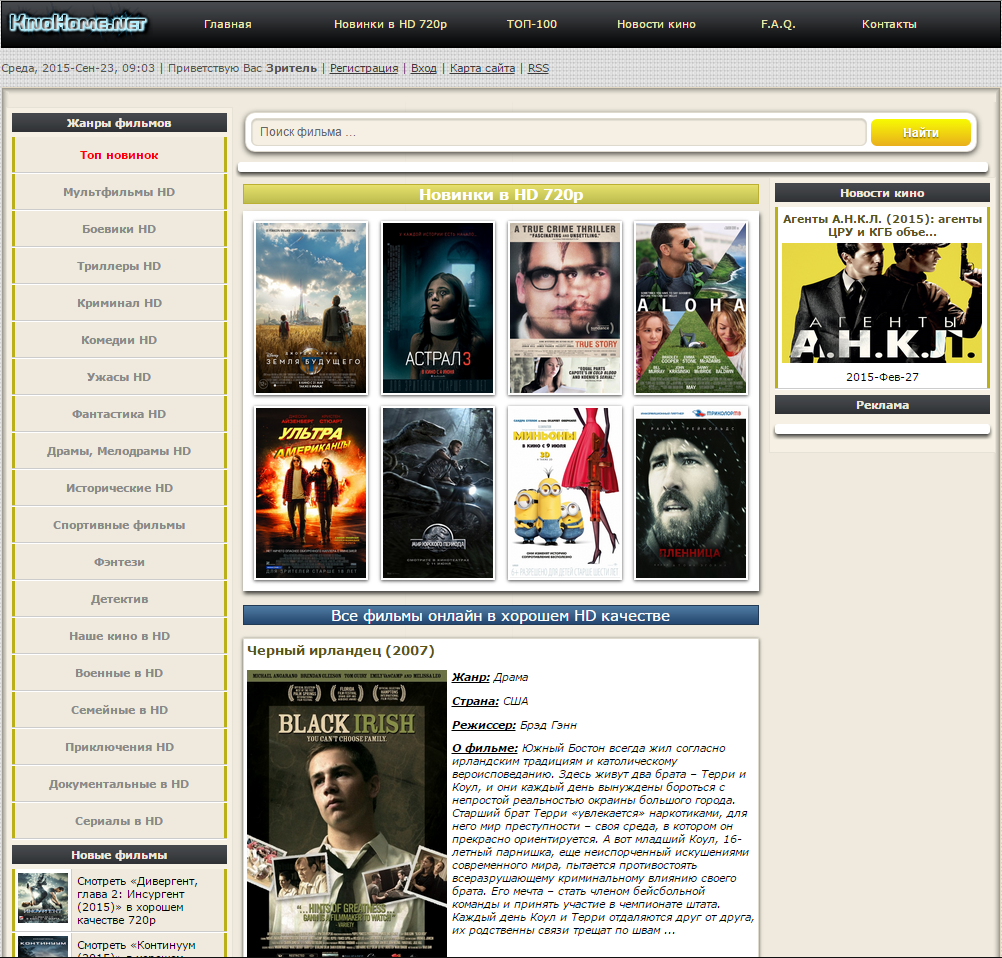Open the Миньоны movie poster

[565, 493]
